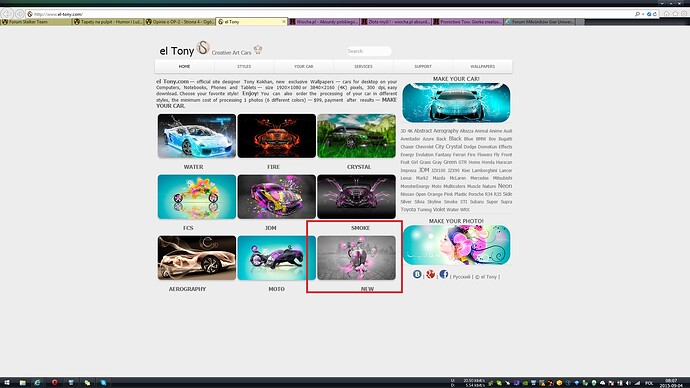Click the Crystal tag in tag cloud
The image size is (690, 388).
[454, 146]
